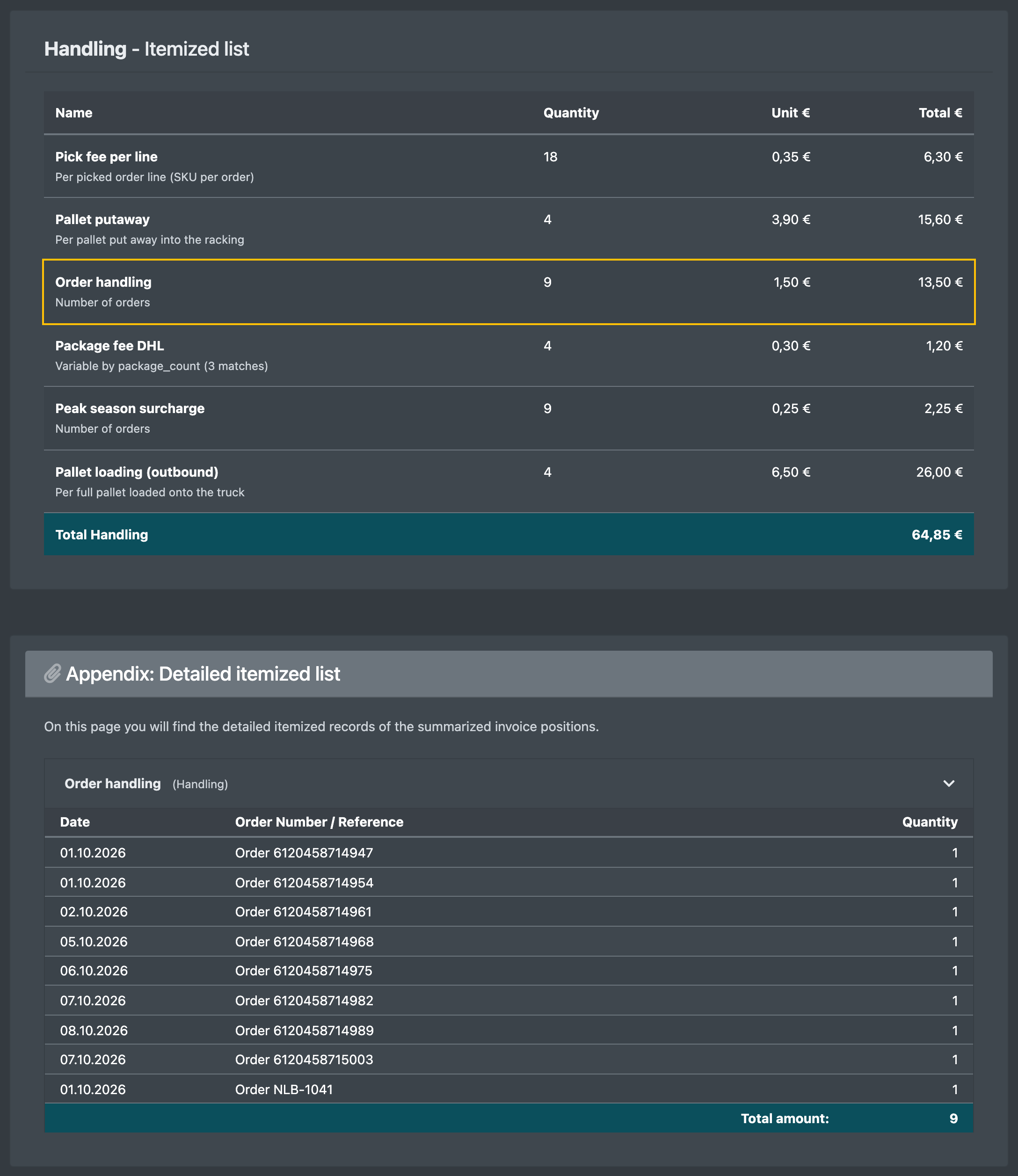Viewport: 1018px width, 1176px height.
Task: Click Order Number / Reference column header
Action: click(319, 822)
